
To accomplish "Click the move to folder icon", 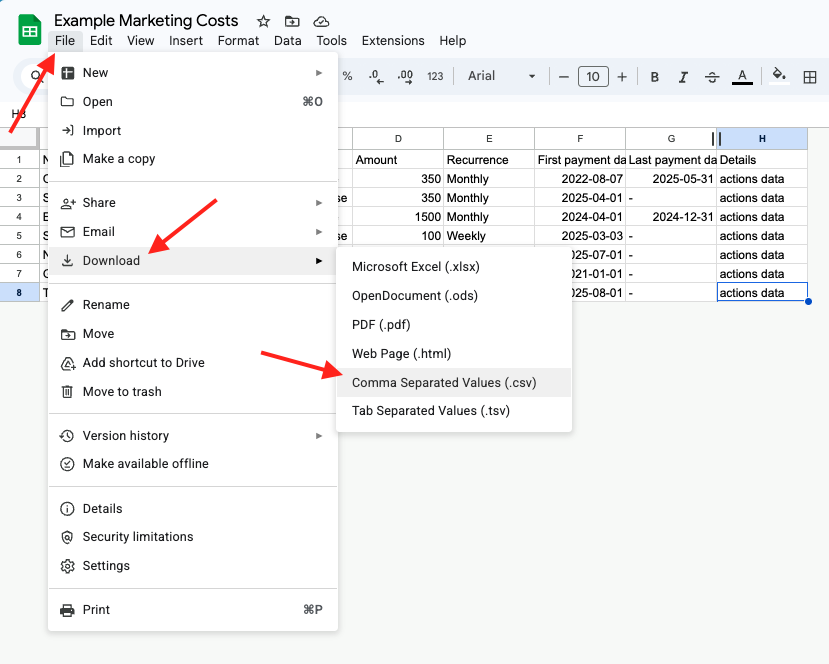I will coord(292,21).
